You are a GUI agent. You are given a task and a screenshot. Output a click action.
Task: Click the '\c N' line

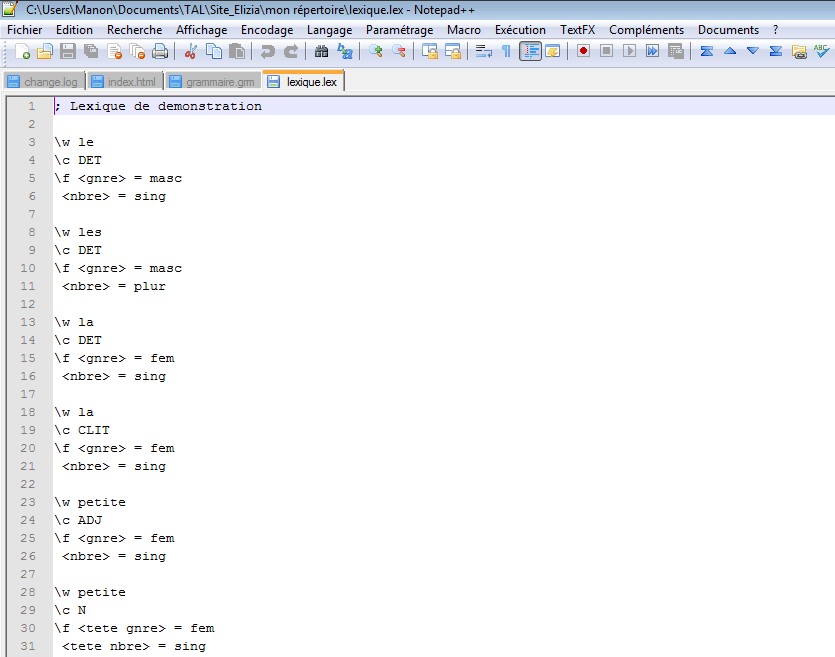click(70, 610)
